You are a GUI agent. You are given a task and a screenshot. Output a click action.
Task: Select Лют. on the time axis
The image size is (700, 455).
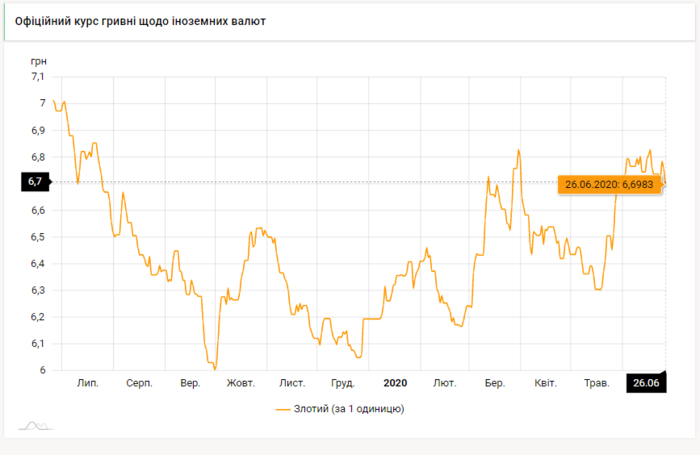(445, 383)
